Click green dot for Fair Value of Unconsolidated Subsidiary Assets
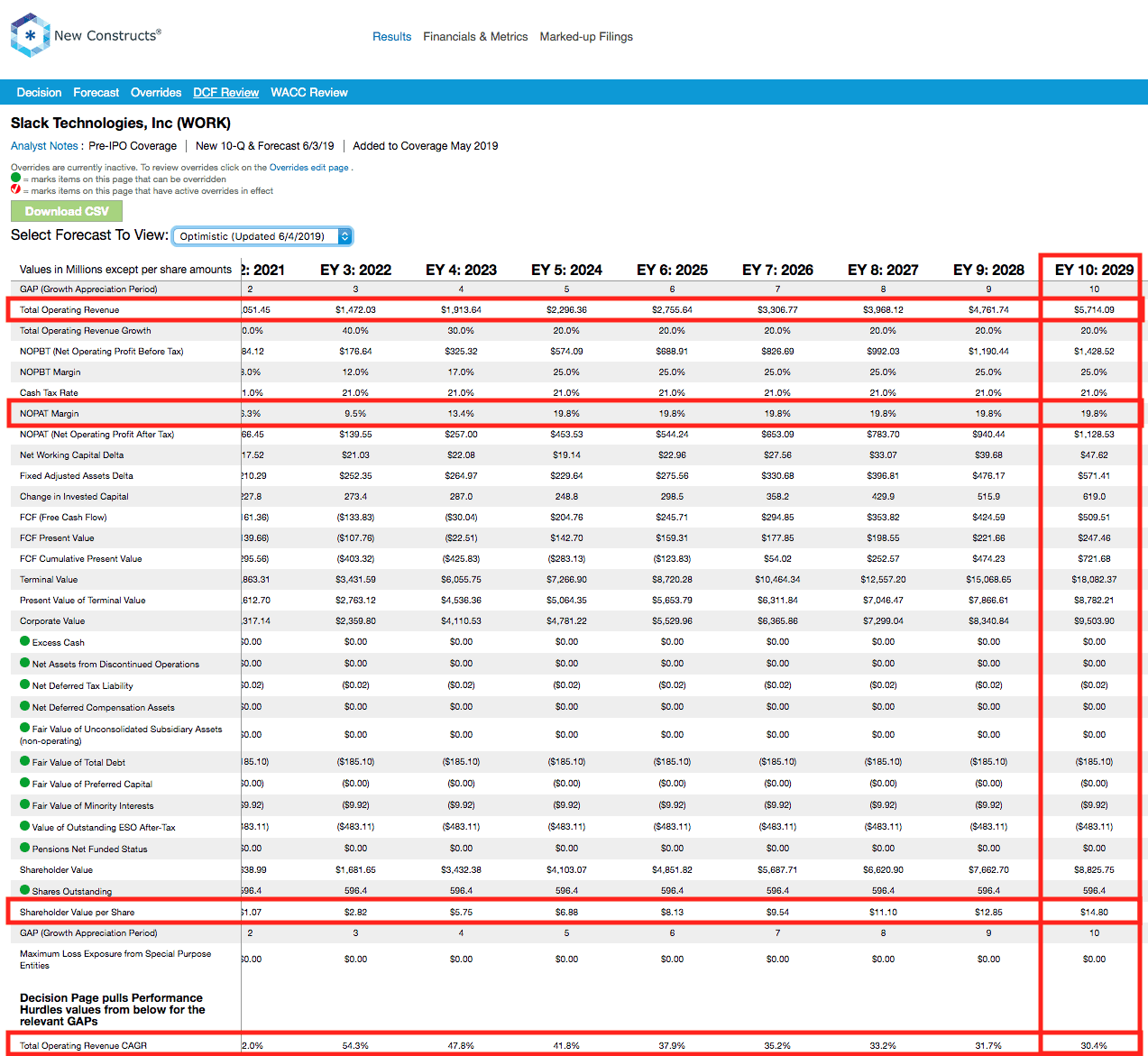Screen dimensions: 1148x1056 point(25,728)
